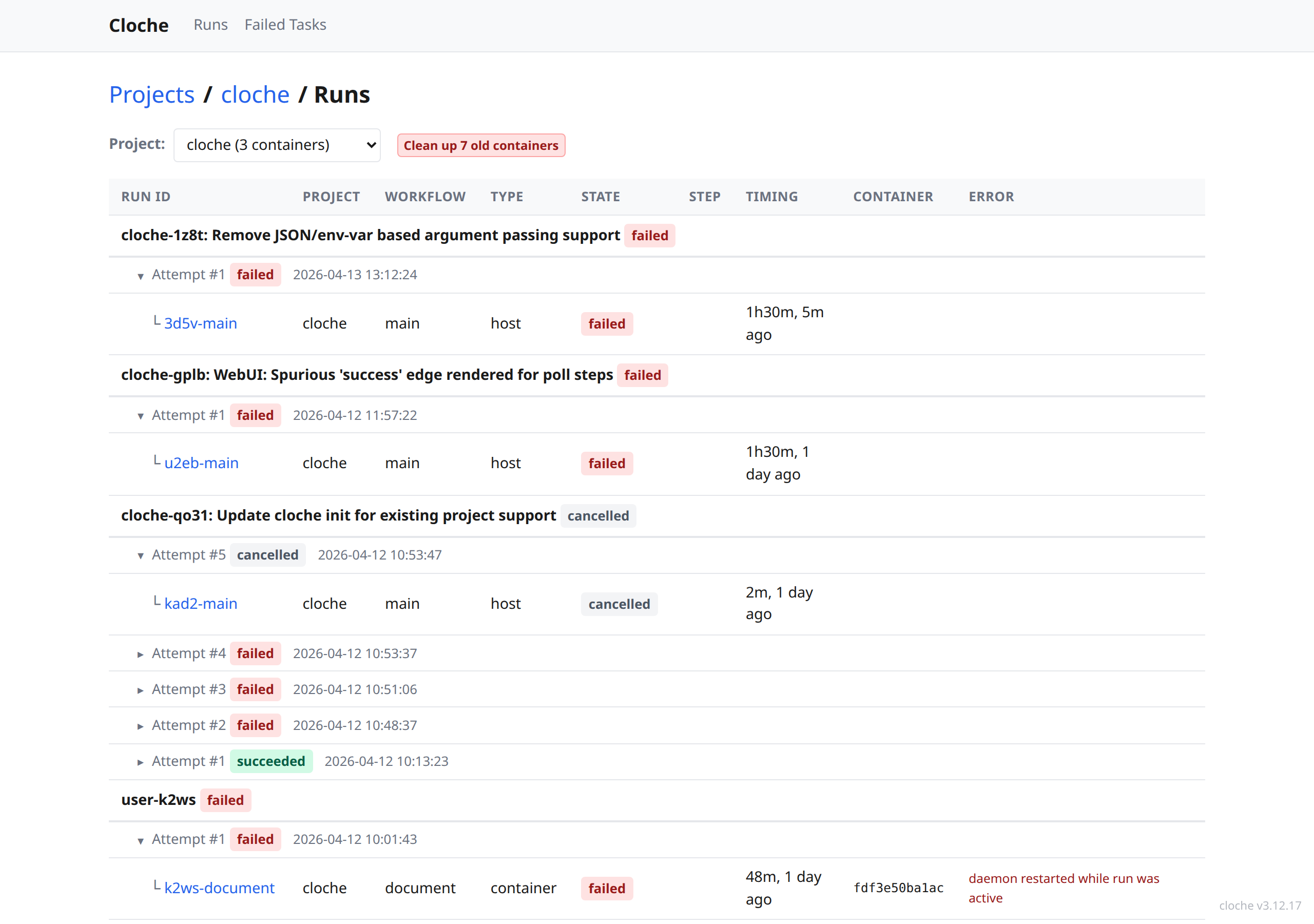Click cloche-qo31 task group title
Screen dimensions: 1314x924
[x=338, y=515]
